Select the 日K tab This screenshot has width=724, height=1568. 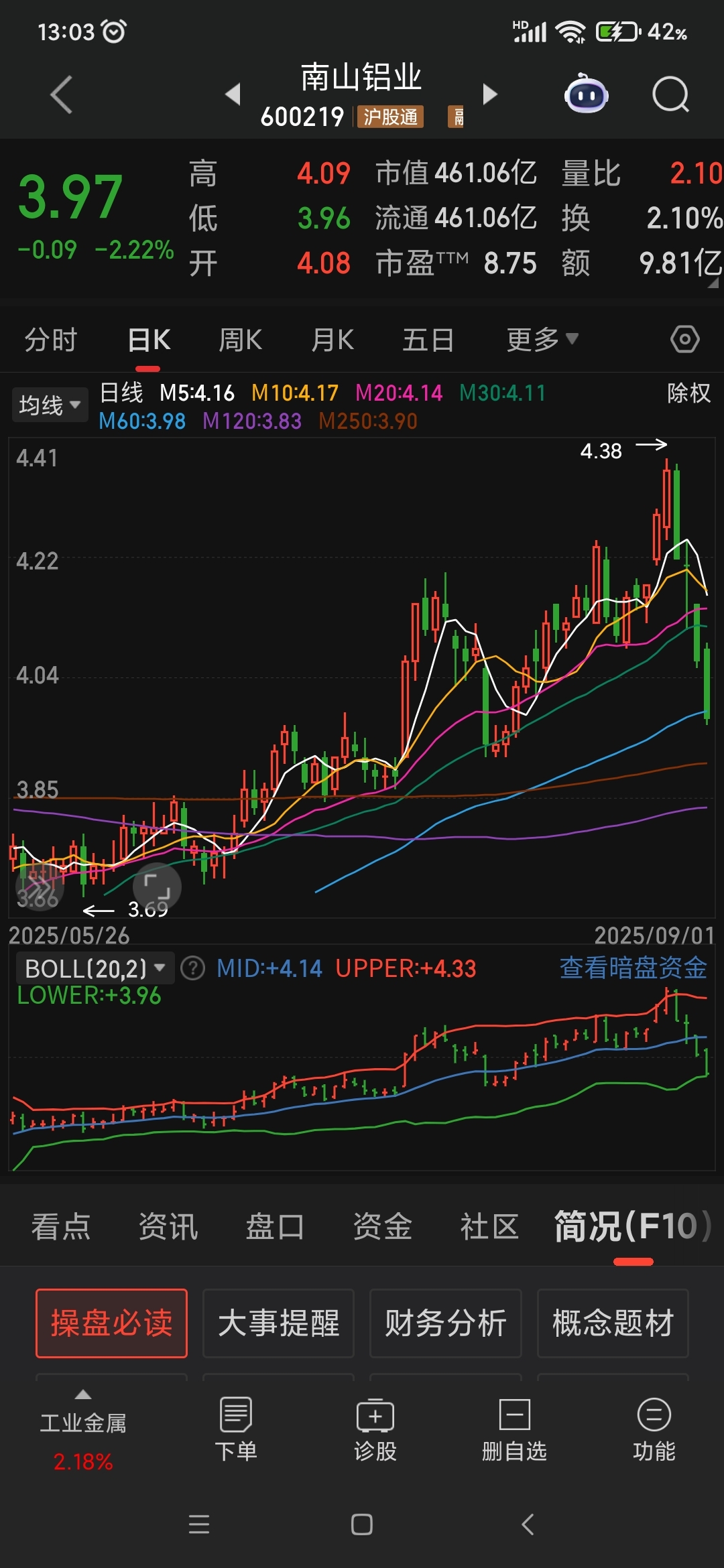click(x=149, y=340)
